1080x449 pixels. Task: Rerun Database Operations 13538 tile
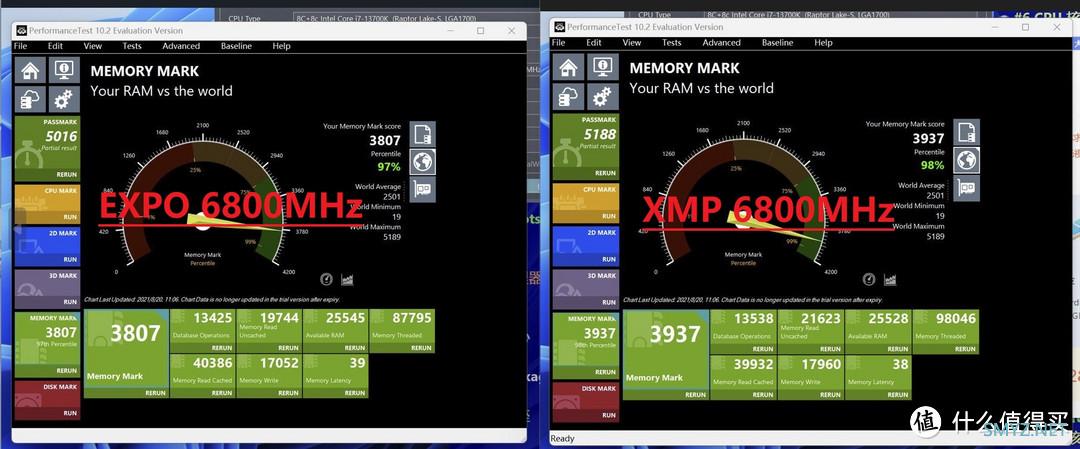[763, 349]
